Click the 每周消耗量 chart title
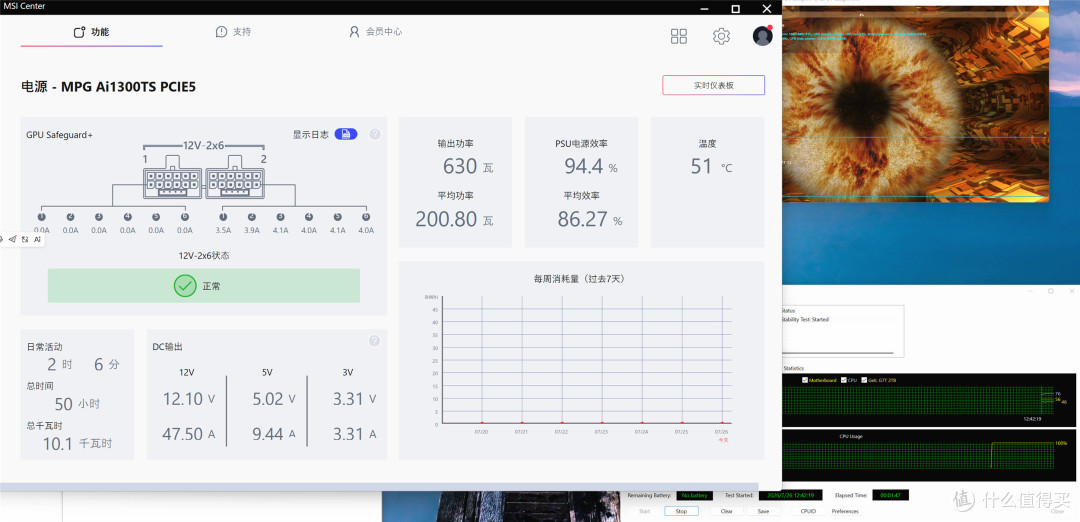This screenshot has width=1080, height=522. pyautogui.click(x=579, y=279)
